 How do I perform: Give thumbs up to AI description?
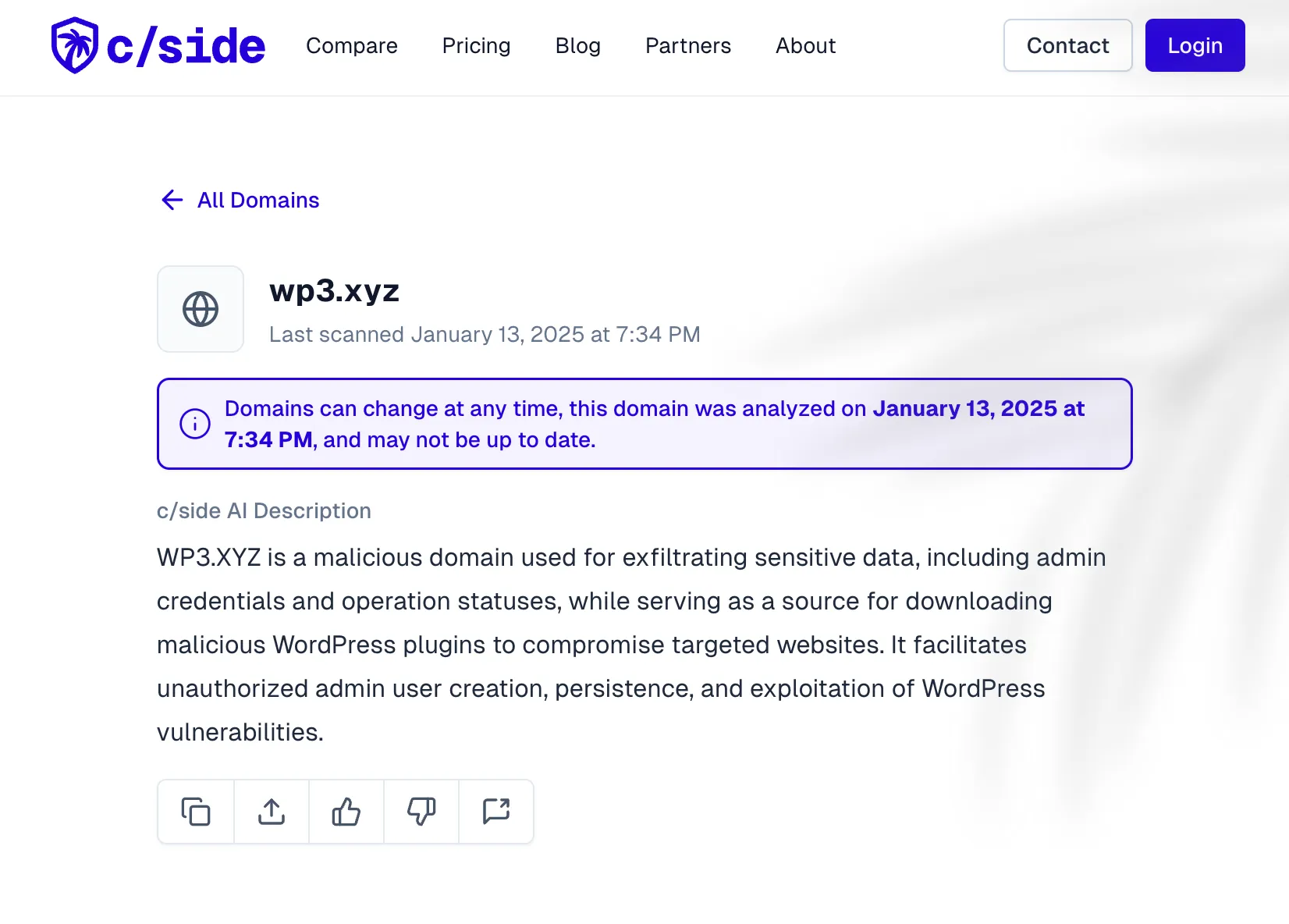346,812
